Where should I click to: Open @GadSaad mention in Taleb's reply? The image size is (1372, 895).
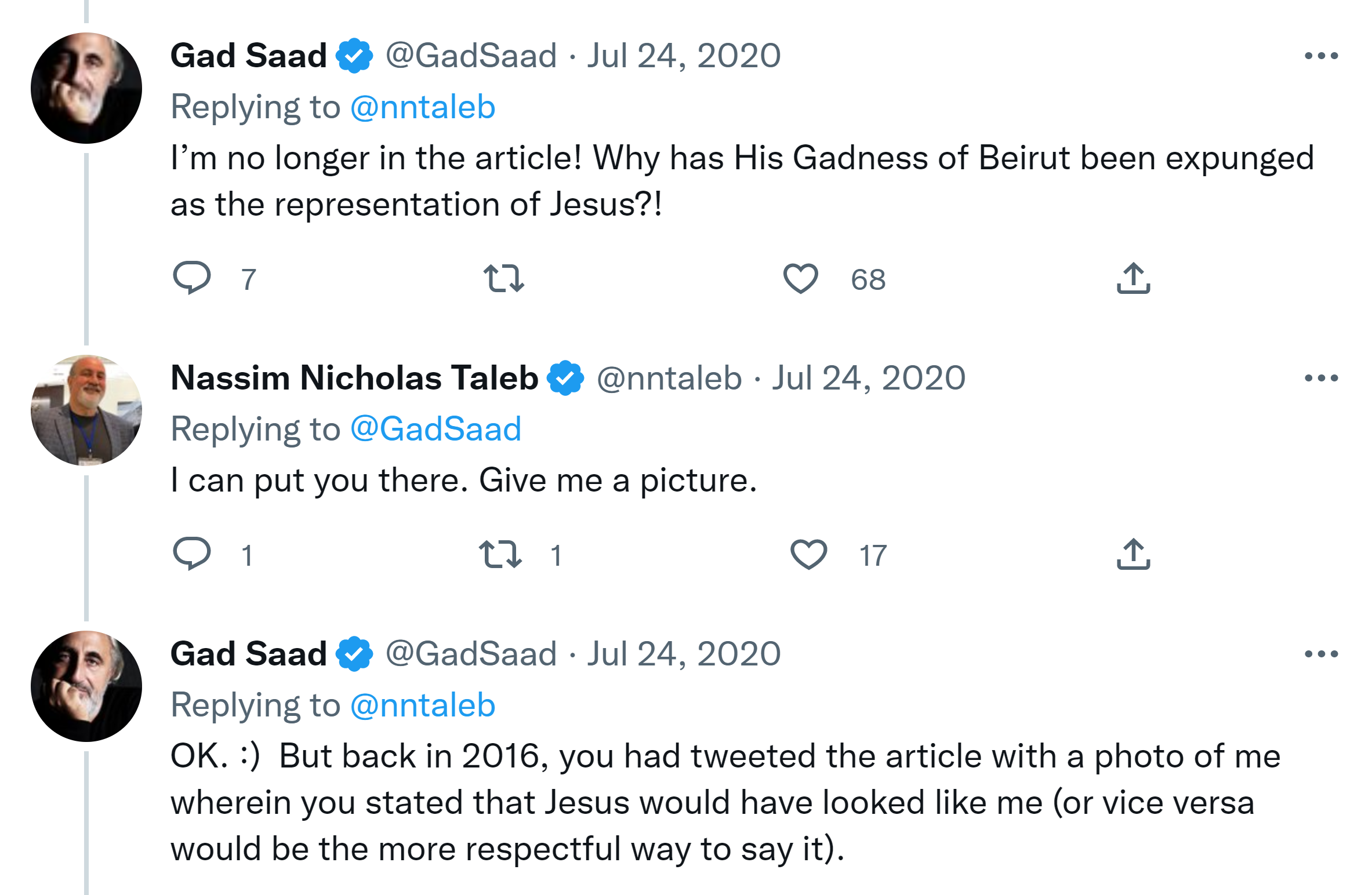pyautogui.click(x=435, y=429)
